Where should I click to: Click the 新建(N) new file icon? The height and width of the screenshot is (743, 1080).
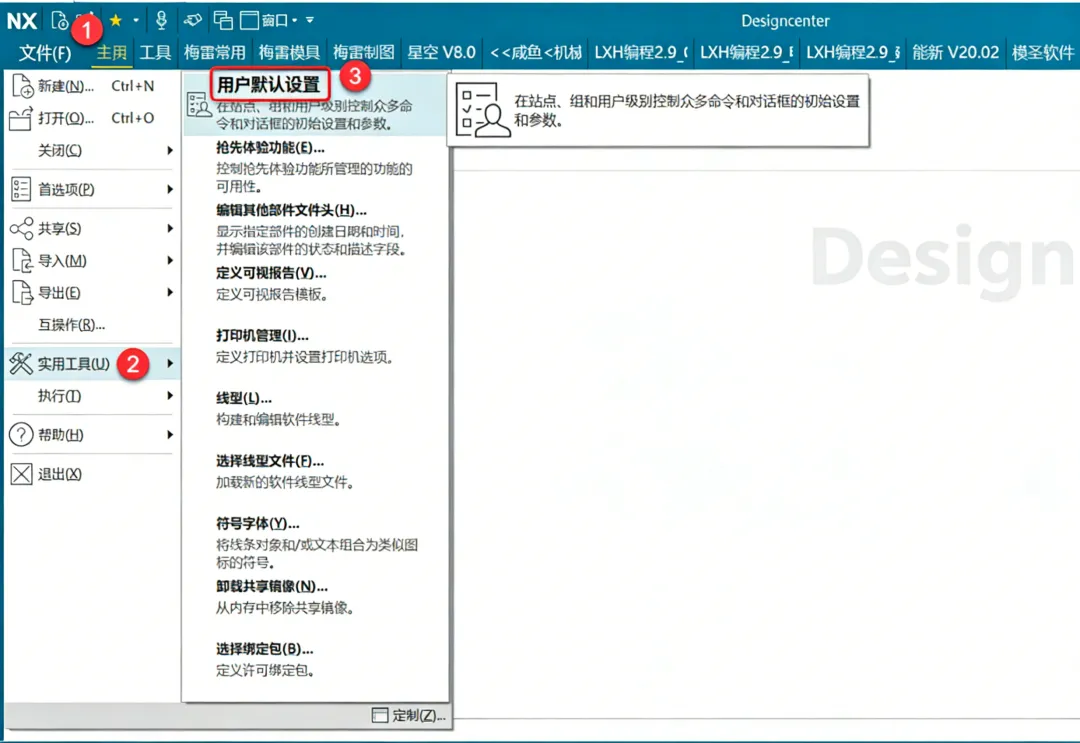[22, 86]
